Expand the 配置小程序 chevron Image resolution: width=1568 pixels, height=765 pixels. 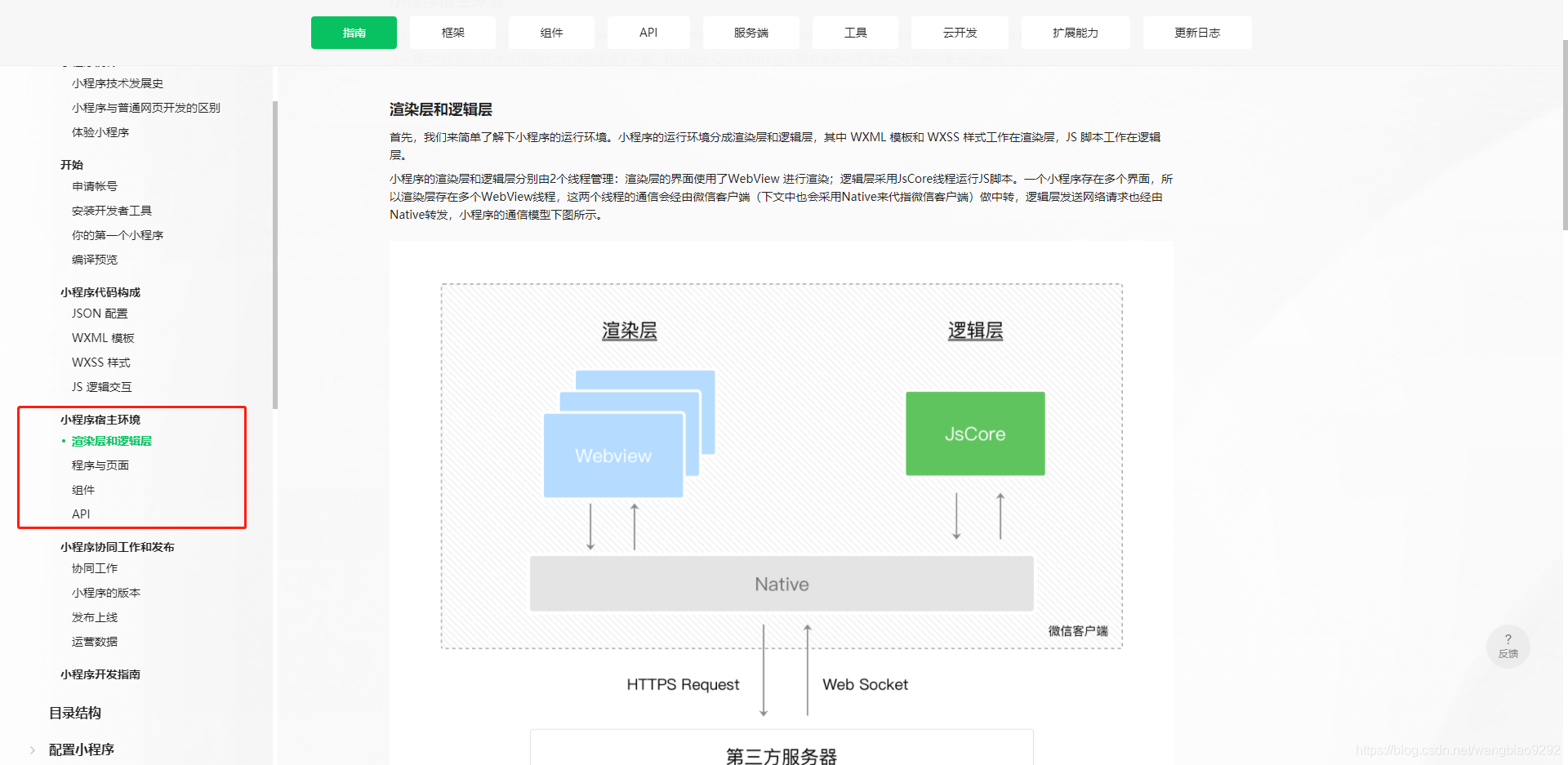32,749
